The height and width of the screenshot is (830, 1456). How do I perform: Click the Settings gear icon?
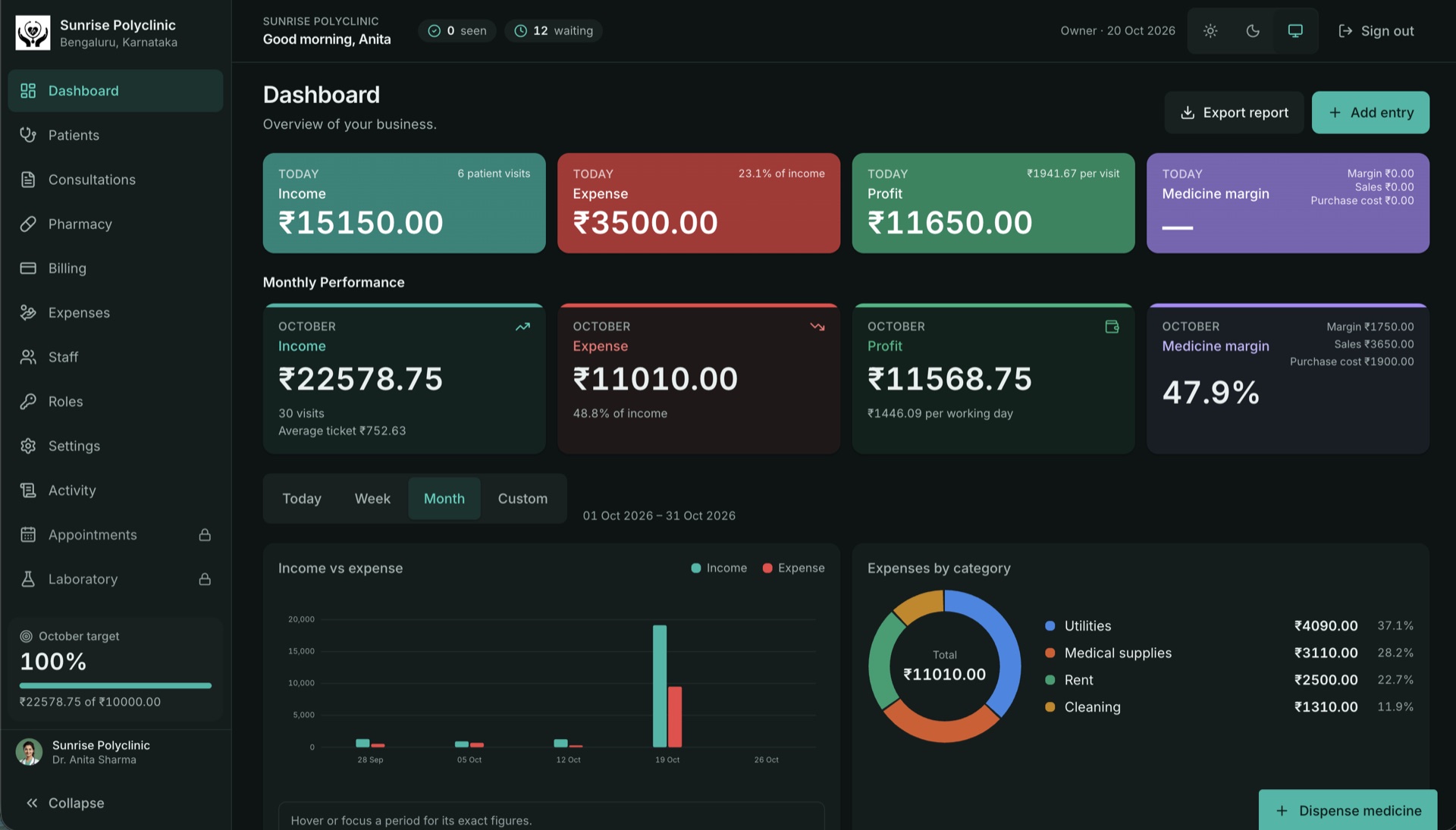28,446
